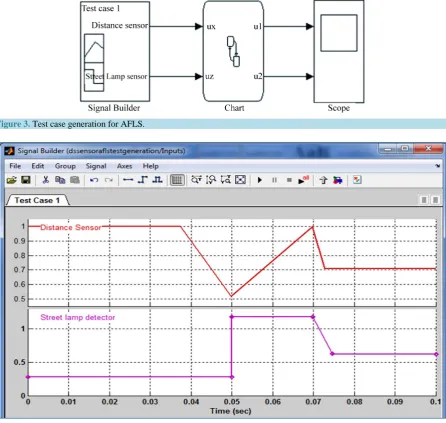Click the Open file toolbar icon

coord(12,180)
